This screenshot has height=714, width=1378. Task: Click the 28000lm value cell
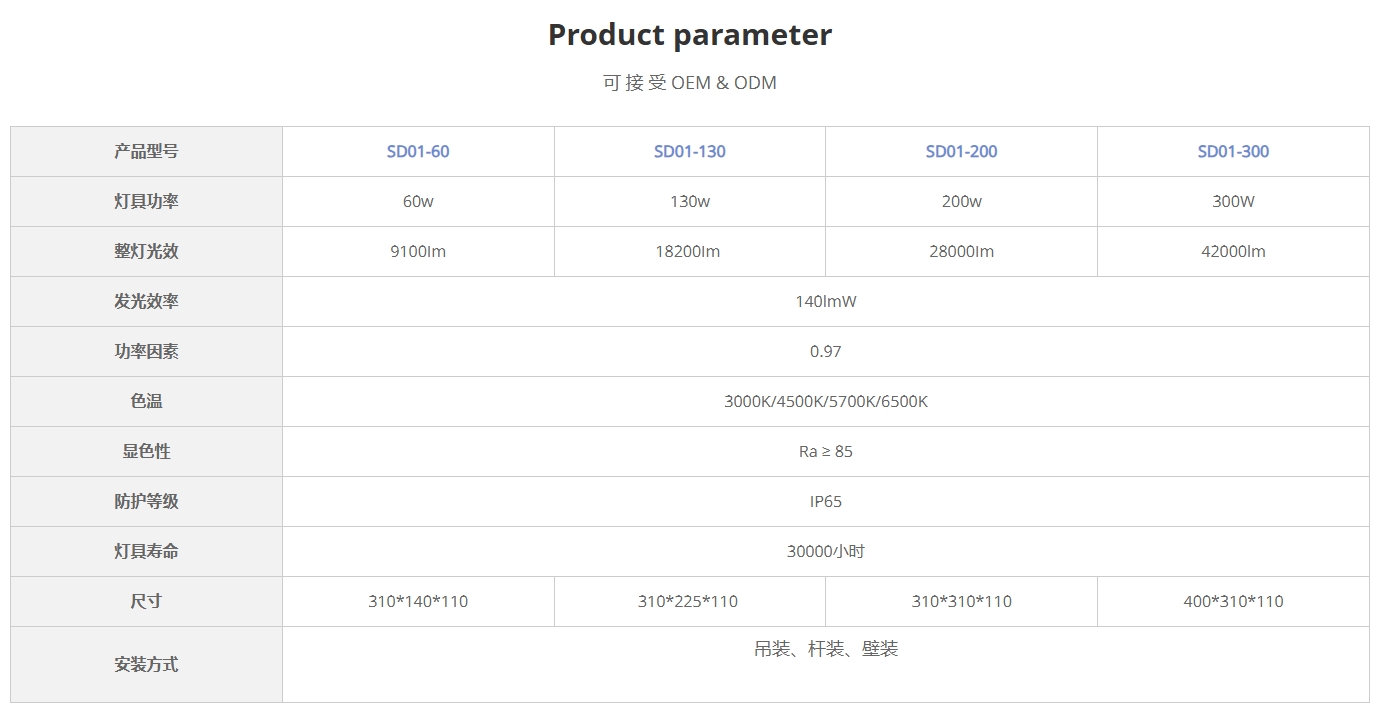click(x=961, y=252)
